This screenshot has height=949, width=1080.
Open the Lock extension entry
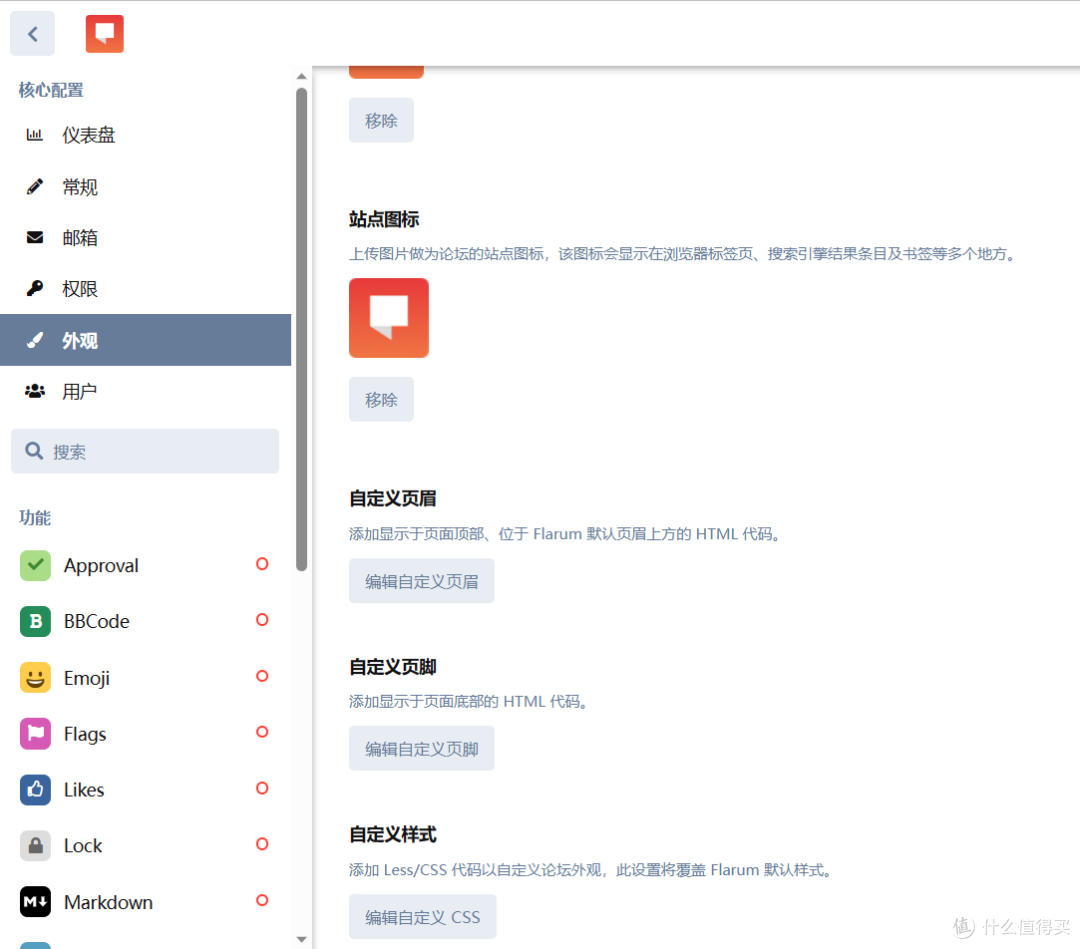click(145, 846)
